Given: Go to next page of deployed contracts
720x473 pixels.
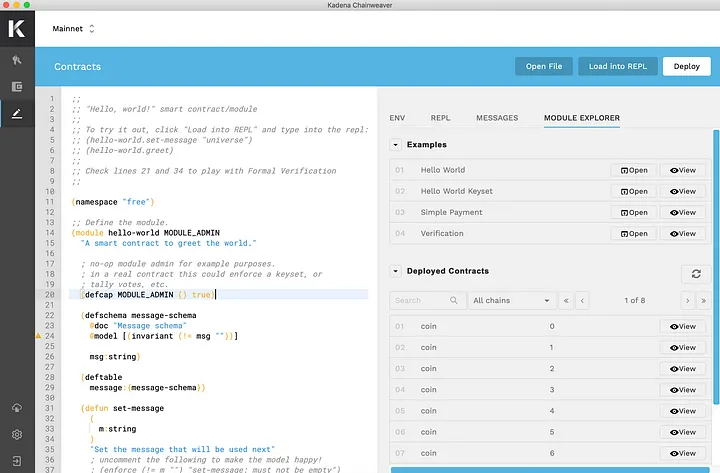Looking at the screenshot, I should coord(687,301).
